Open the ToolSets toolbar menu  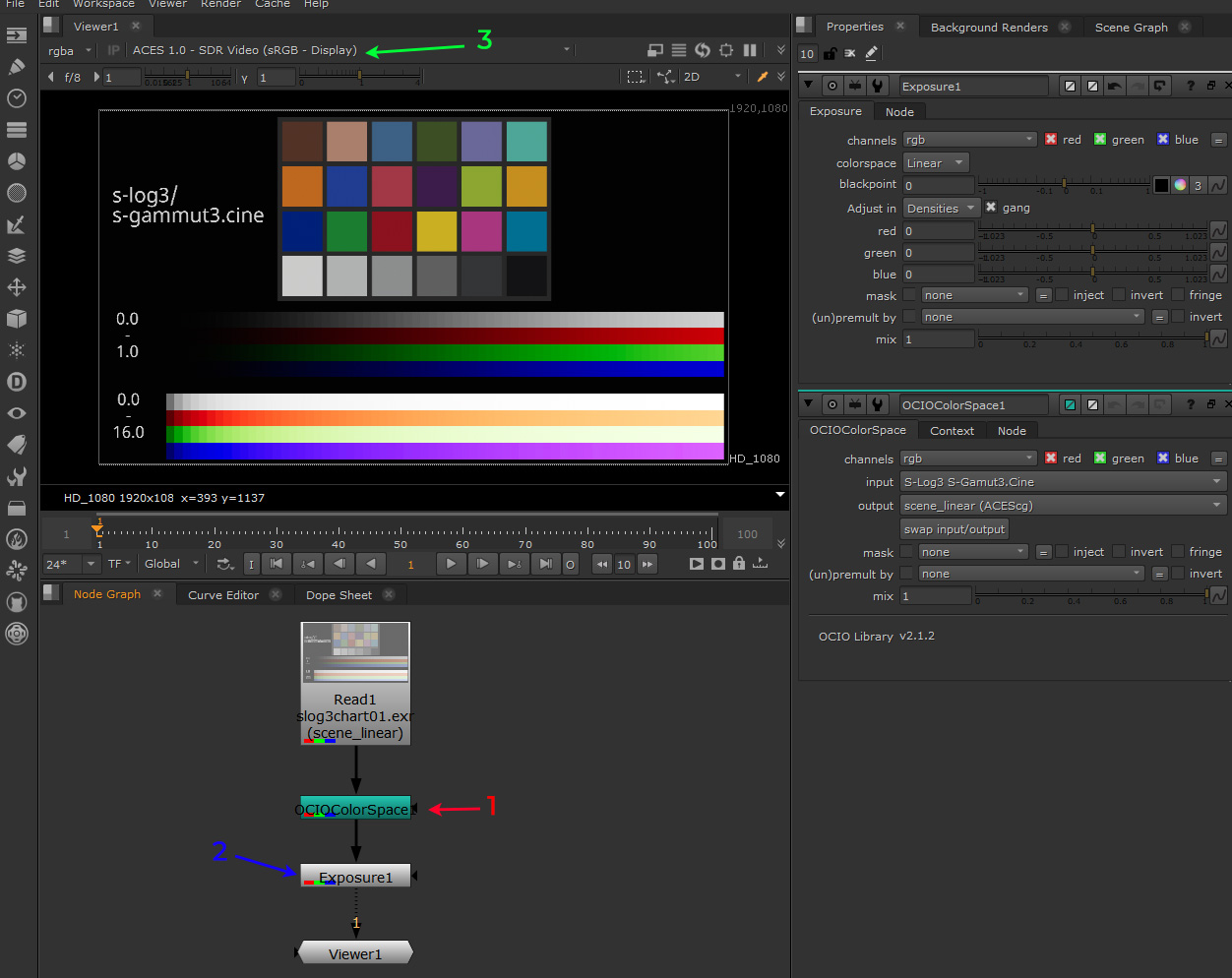pyautogui.click(x=17, y=476)
